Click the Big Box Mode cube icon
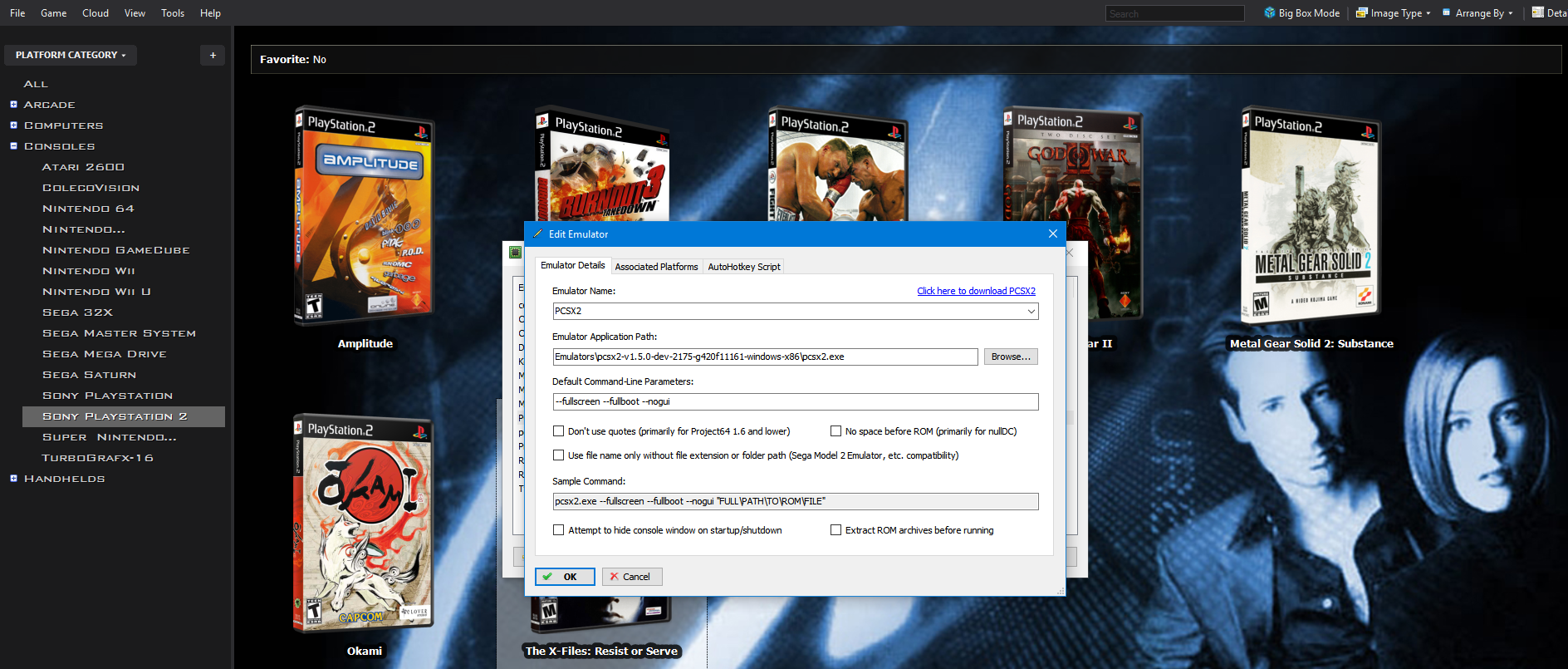Image resolution: width=1568 pixels, height=669 pixels. point(1270,12)
